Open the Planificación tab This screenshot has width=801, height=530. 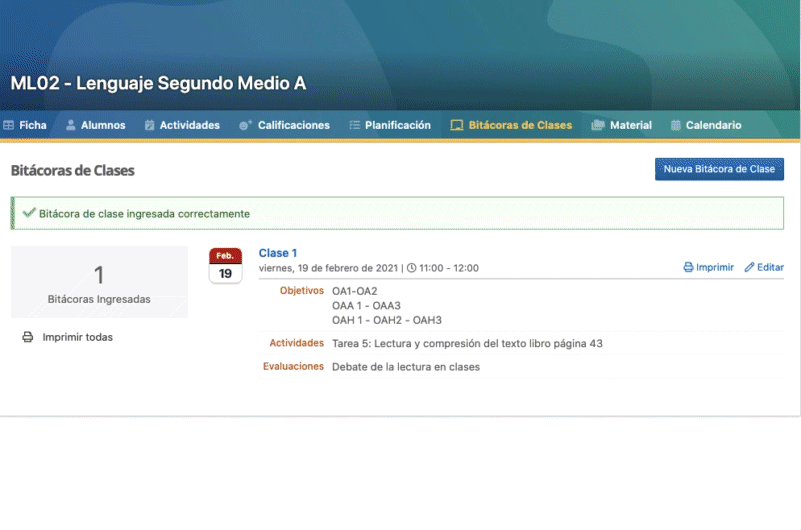[390, 125]
